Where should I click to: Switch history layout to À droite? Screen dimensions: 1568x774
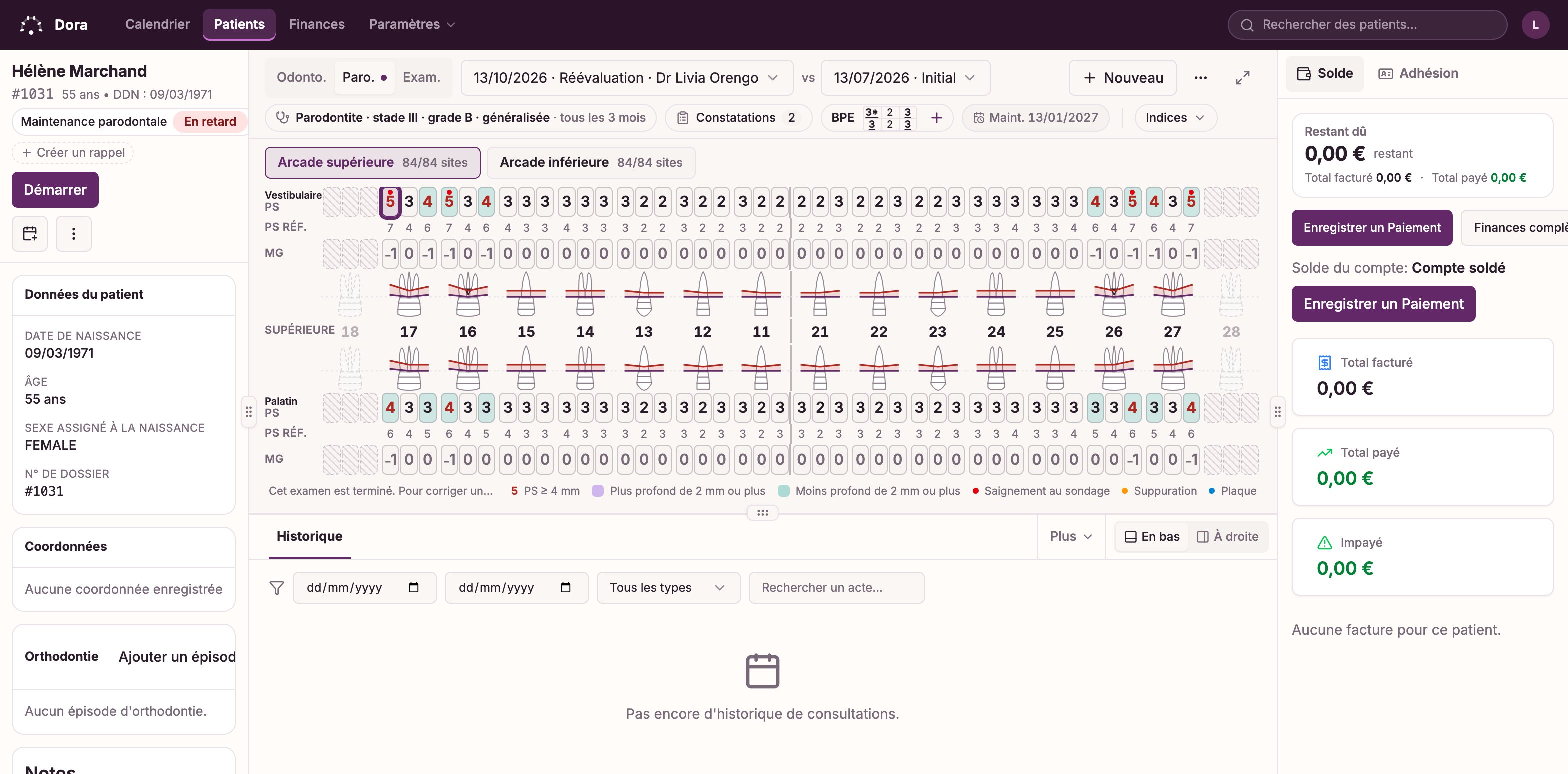tap(1227, 536)
